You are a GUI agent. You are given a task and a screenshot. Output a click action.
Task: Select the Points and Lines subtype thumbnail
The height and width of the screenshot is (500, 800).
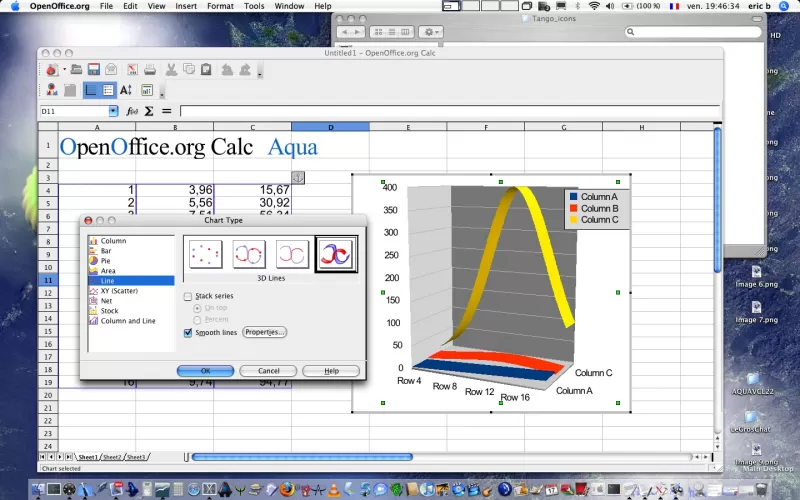tap(249, 254)
